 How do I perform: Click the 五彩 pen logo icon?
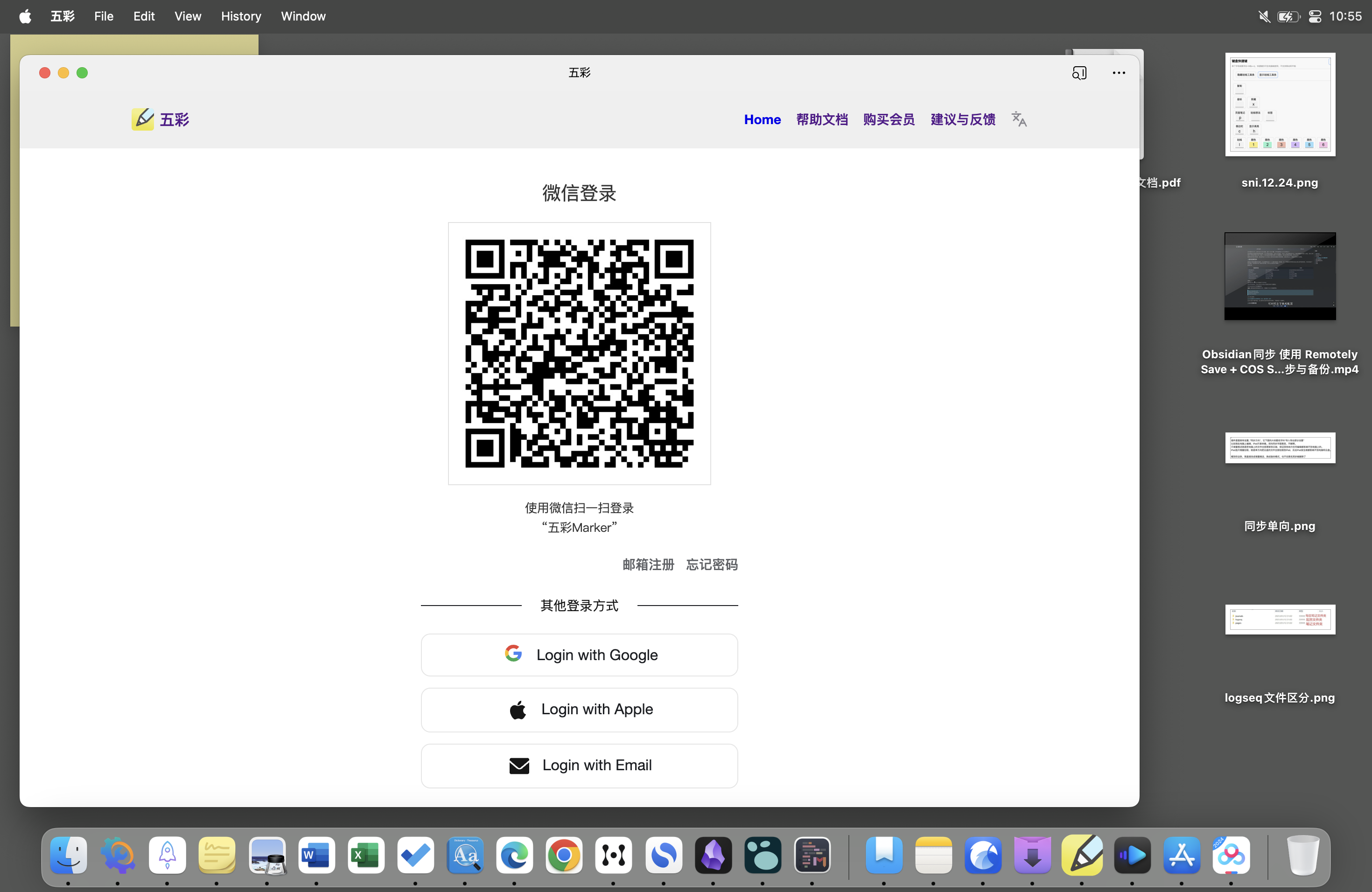tap(142, 119)
